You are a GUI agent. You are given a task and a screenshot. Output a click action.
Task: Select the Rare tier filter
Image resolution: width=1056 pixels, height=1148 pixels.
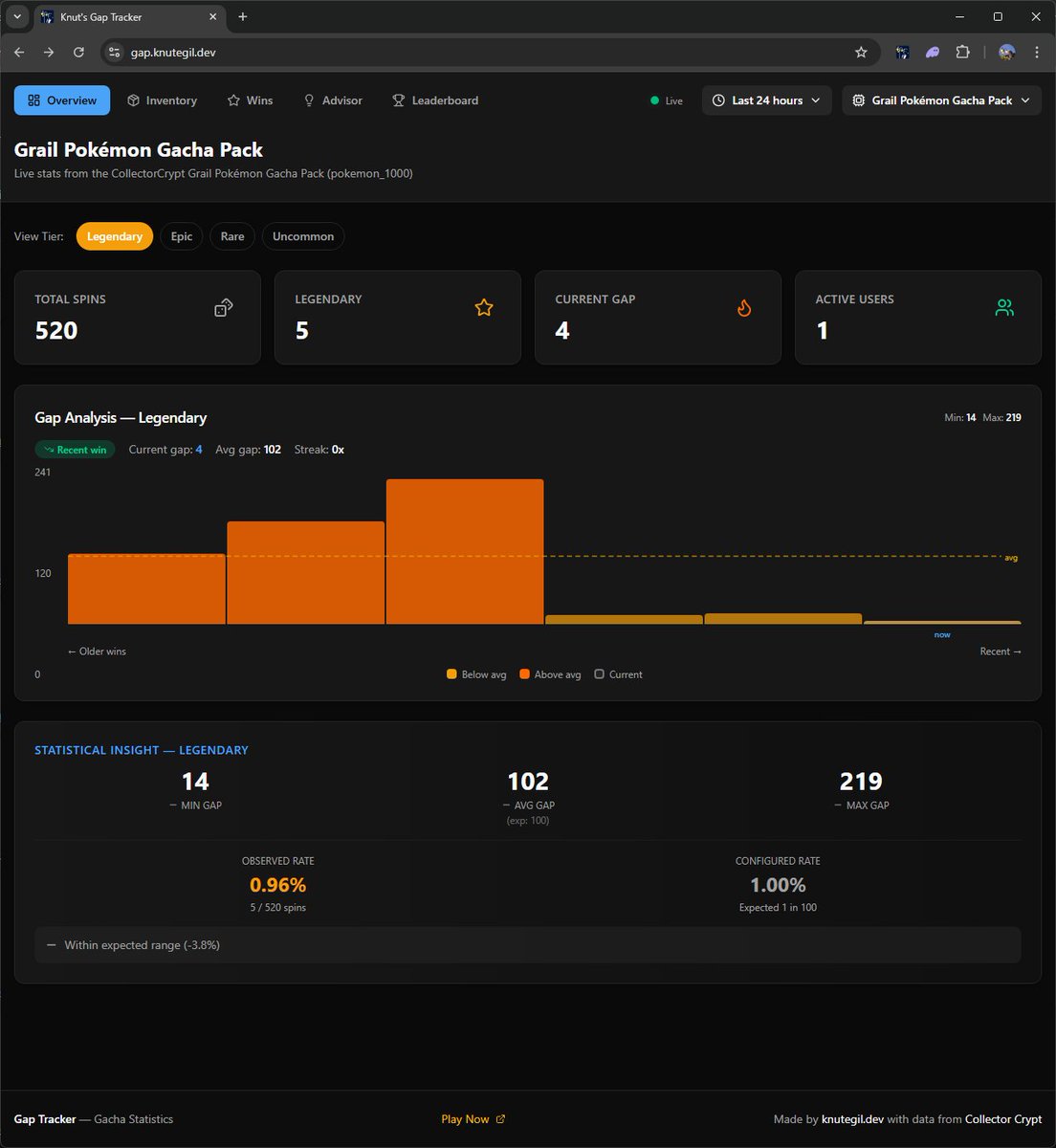coord(232,236)
